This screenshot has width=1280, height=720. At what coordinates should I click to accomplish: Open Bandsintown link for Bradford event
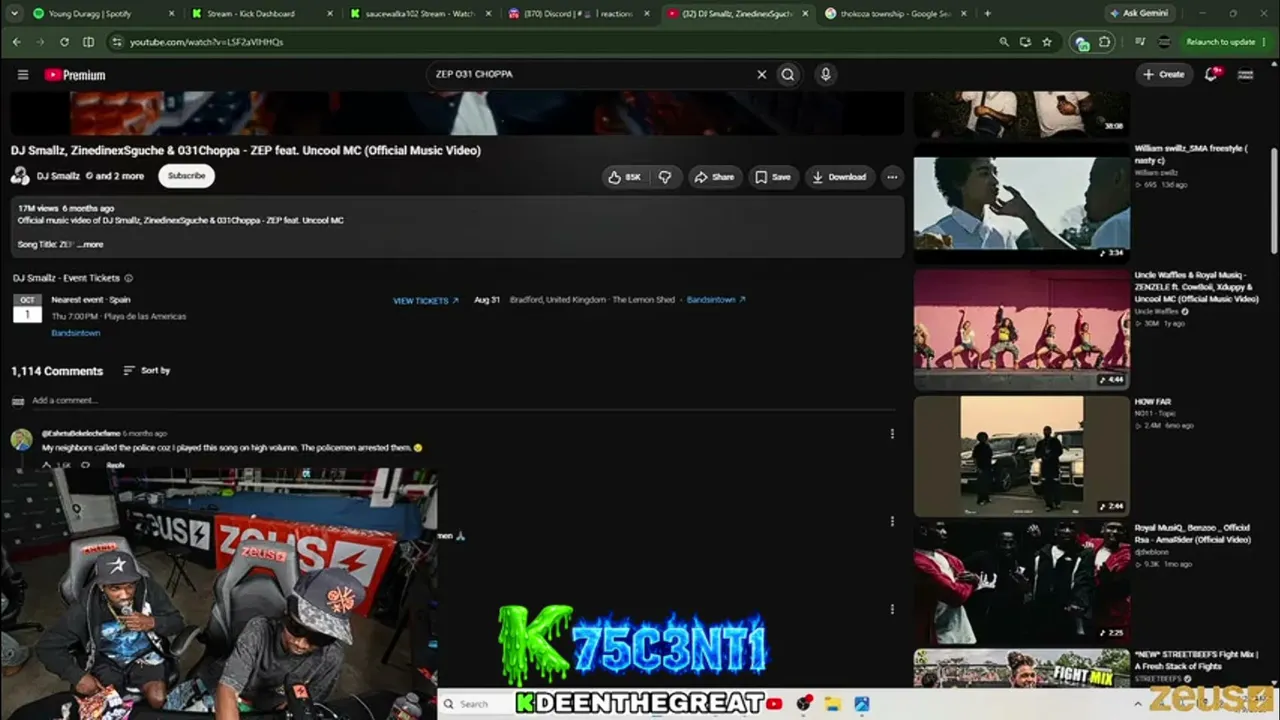coord(716,300)
